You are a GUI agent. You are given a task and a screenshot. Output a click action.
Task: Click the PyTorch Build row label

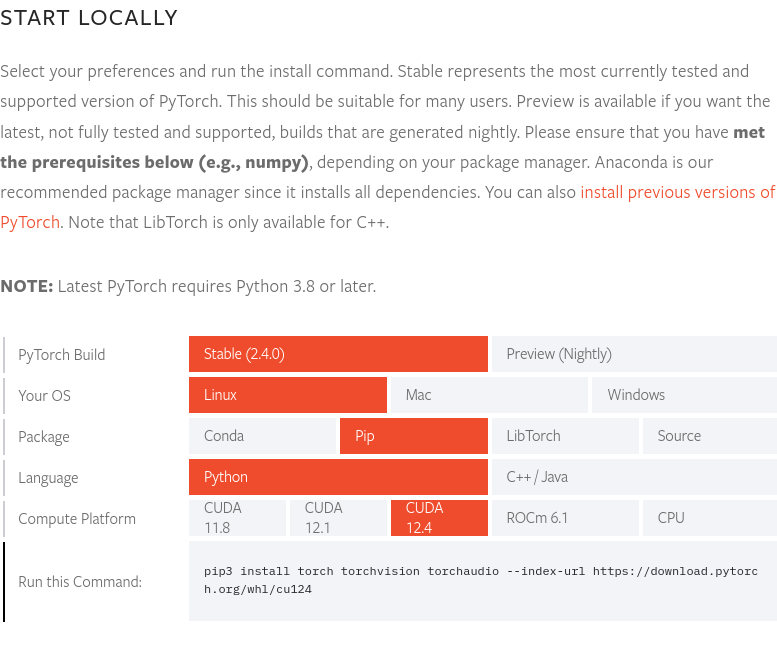(61, 355)
